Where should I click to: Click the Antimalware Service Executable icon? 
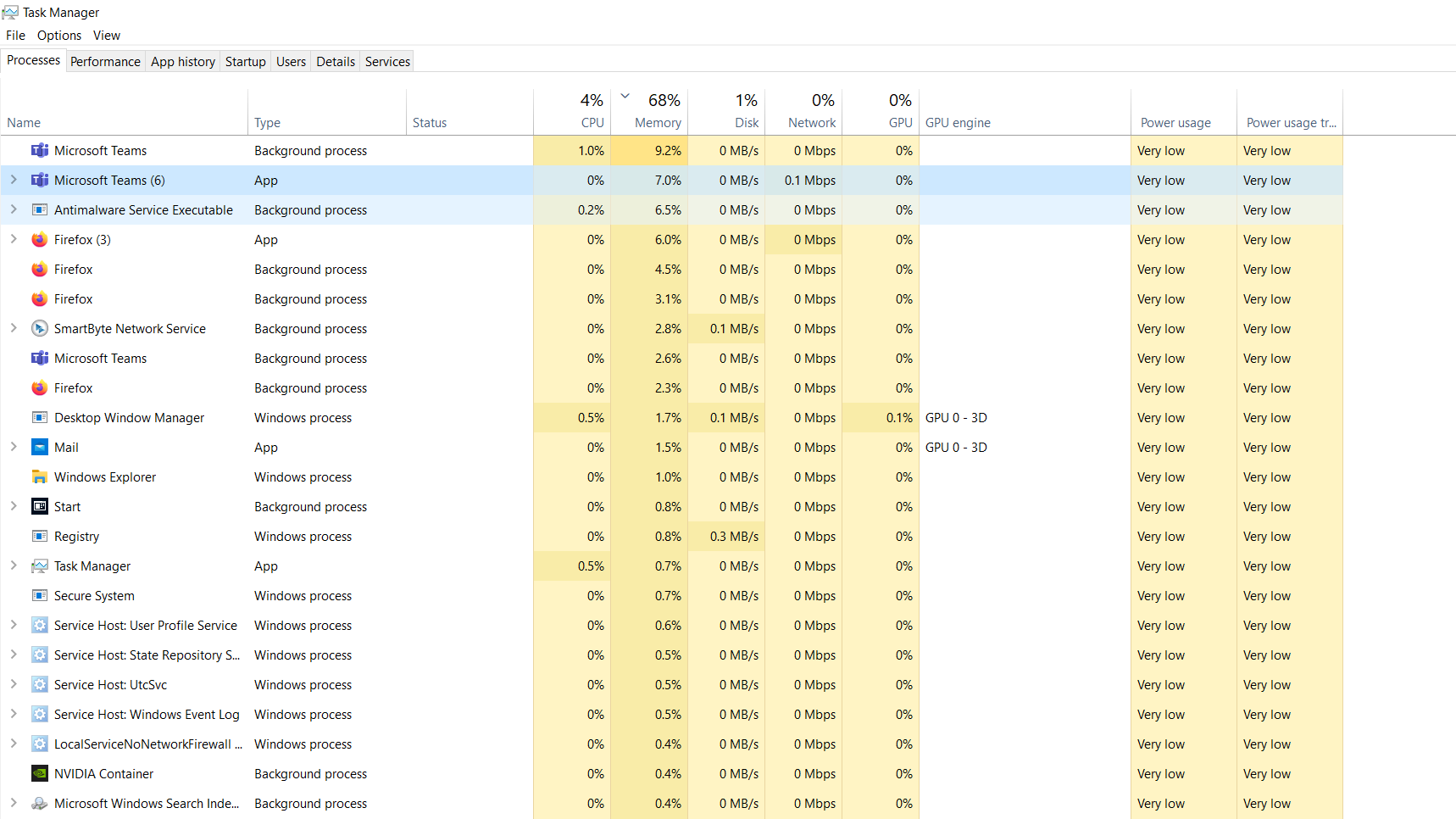[40, 210]
